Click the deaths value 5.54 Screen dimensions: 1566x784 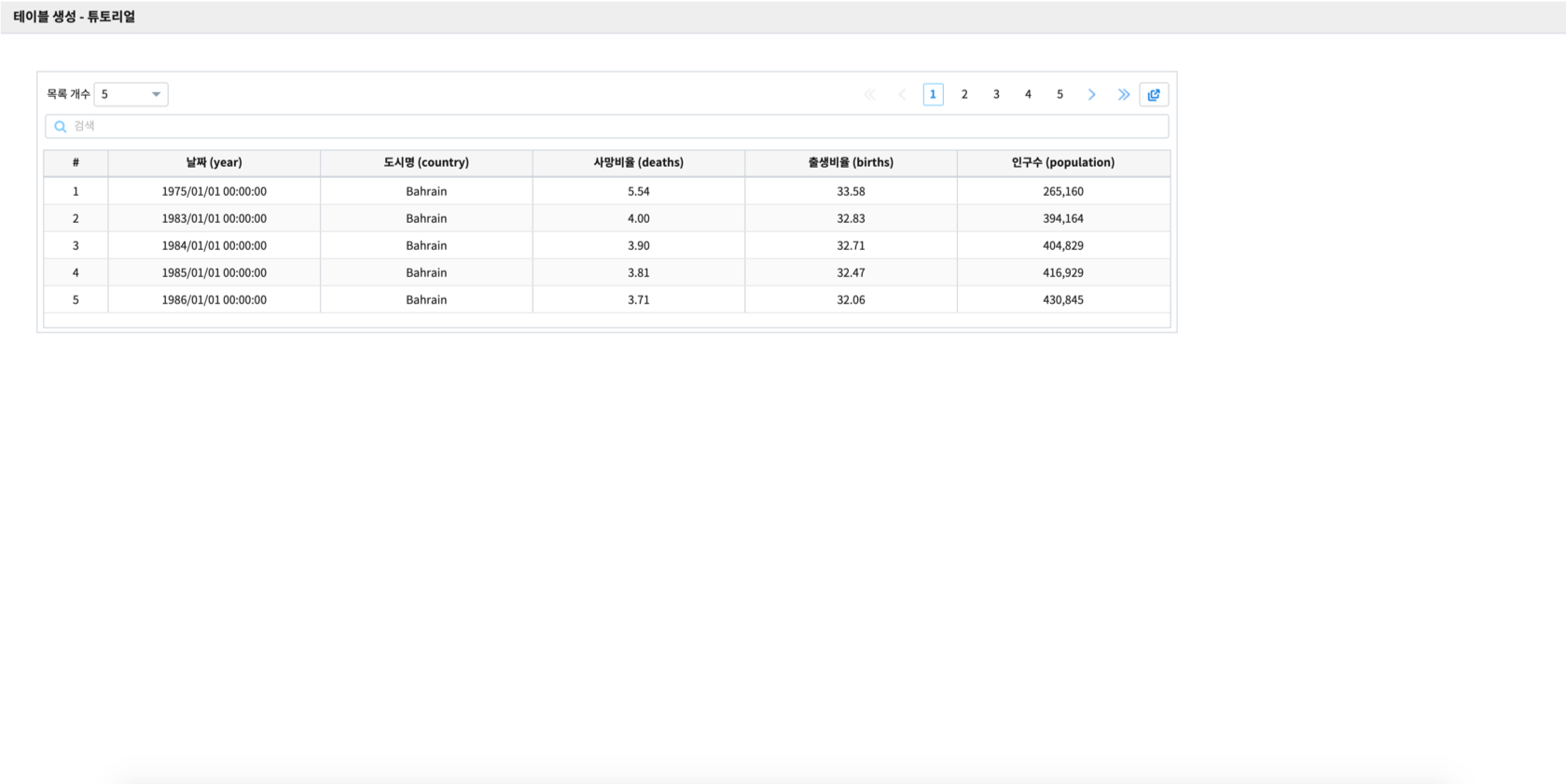tap(639, 191)
